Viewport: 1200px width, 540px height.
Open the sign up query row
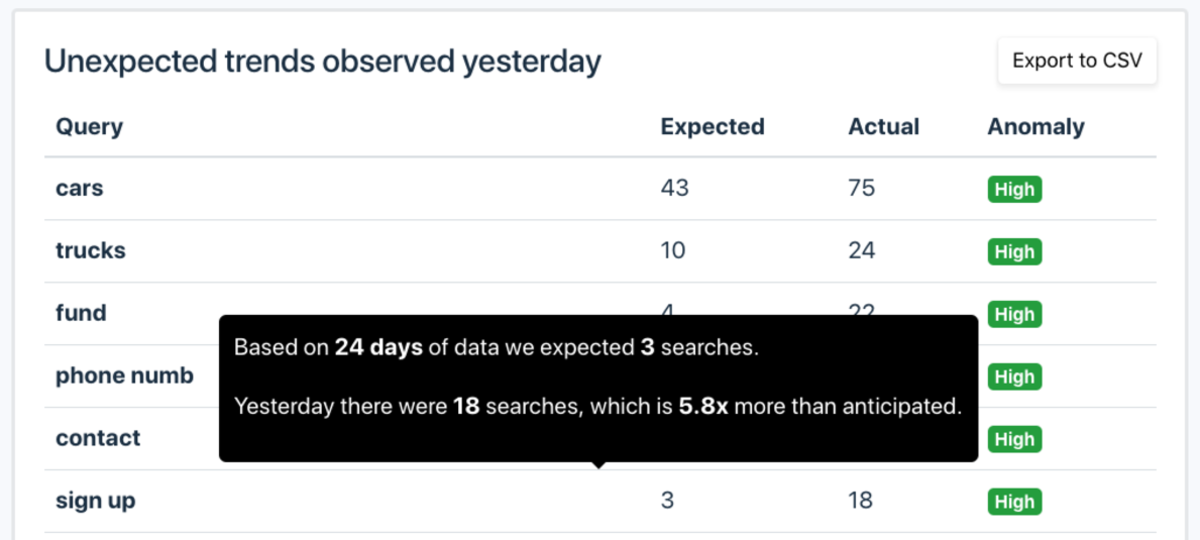[600, 501]
